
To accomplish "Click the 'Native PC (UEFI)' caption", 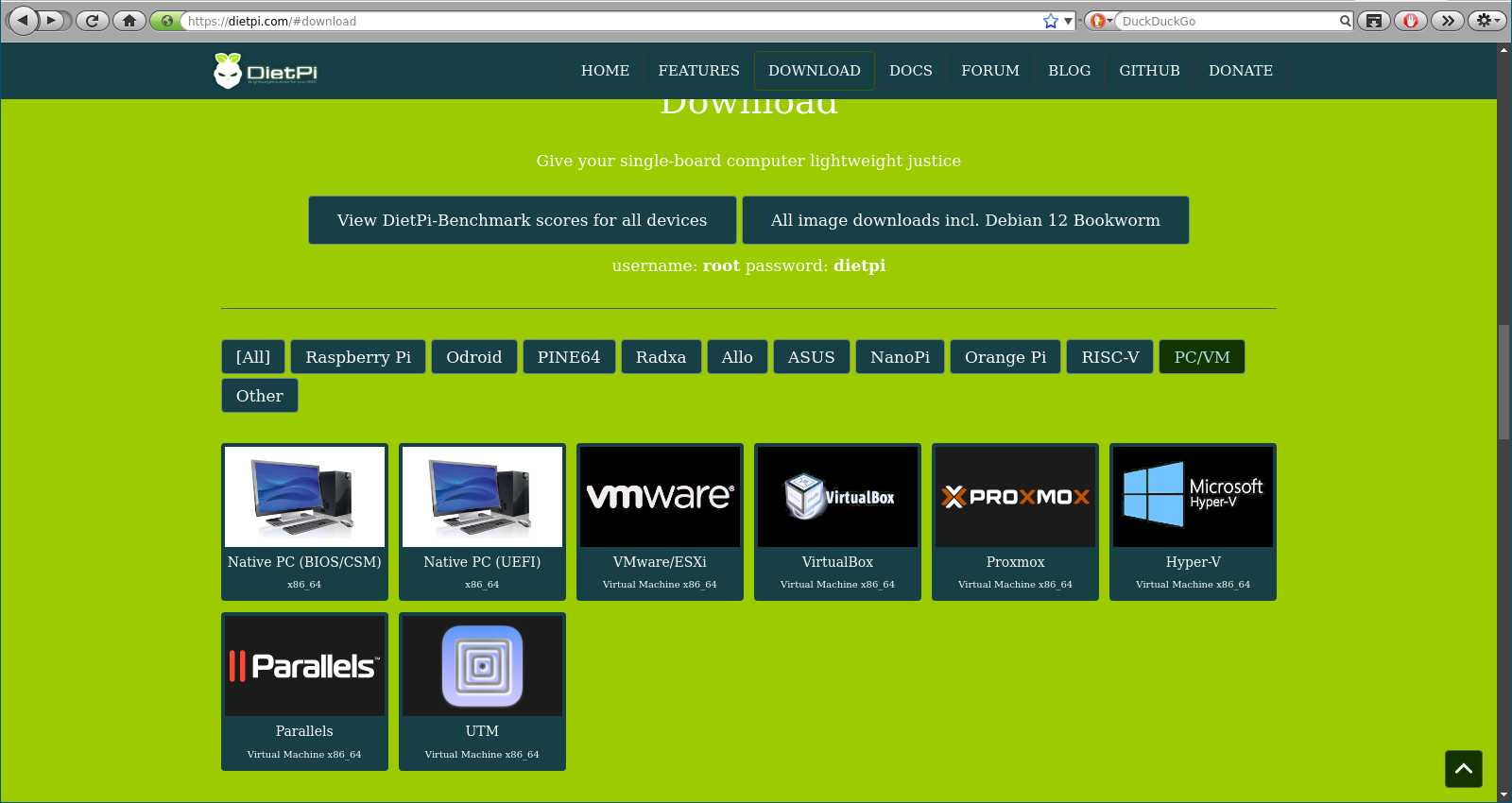I will pos(482,562).
